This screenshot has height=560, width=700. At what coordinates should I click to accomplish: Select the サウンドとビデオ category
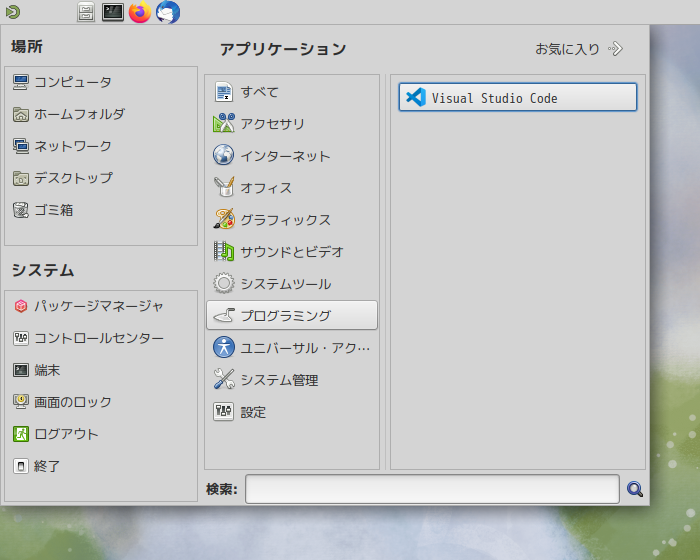(292, 252)
